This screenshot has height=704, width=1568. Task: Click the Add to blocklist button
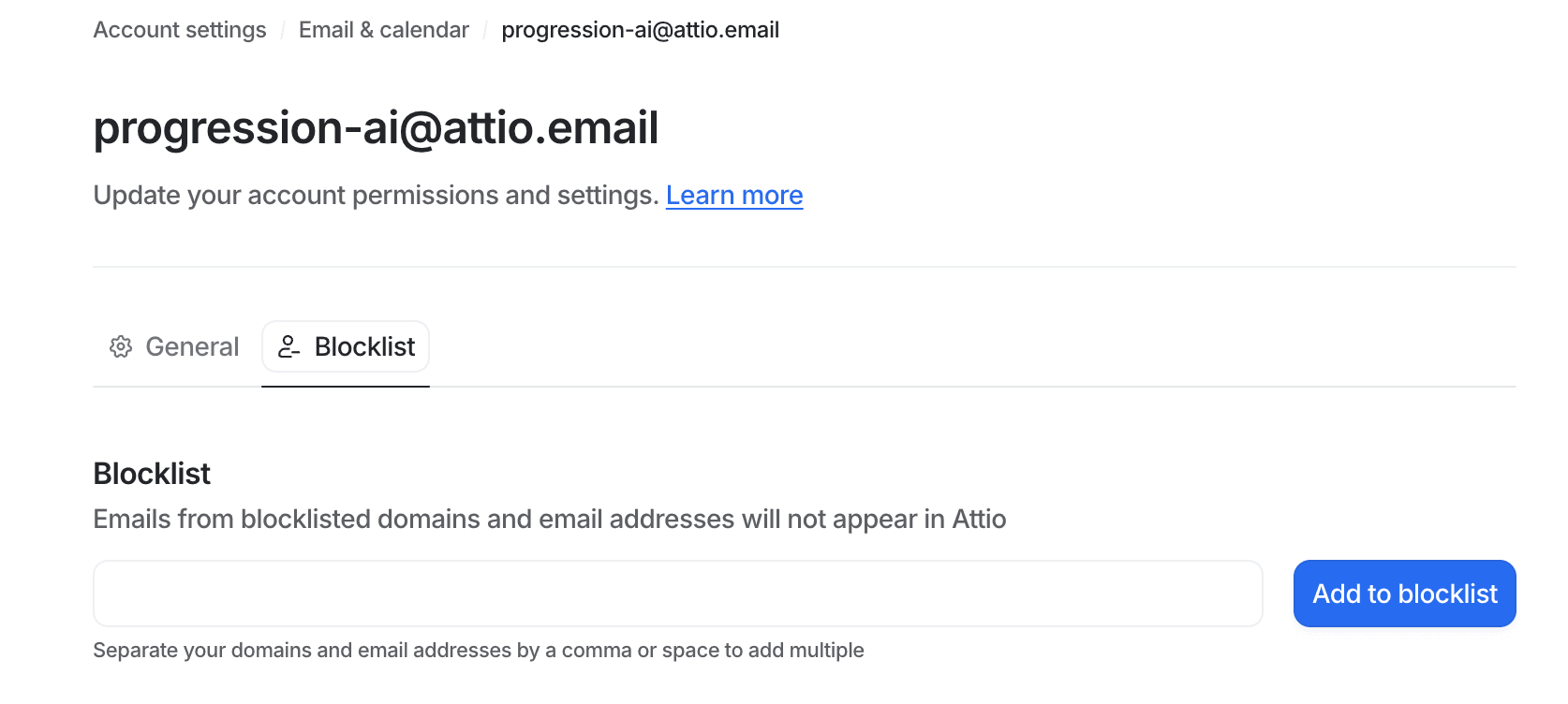(x=1404, y=594)
